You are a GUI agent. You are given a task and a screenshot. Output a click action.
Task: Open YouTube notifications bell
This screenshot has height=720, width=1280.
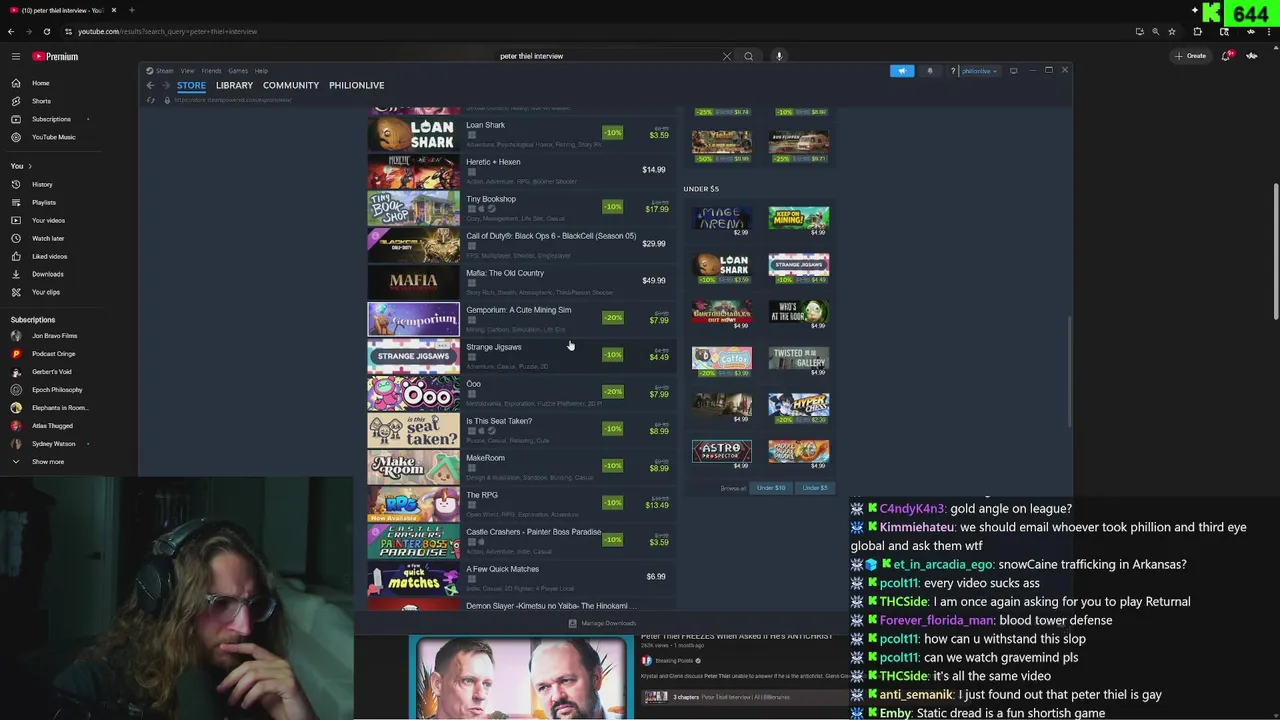point(1226,56)
